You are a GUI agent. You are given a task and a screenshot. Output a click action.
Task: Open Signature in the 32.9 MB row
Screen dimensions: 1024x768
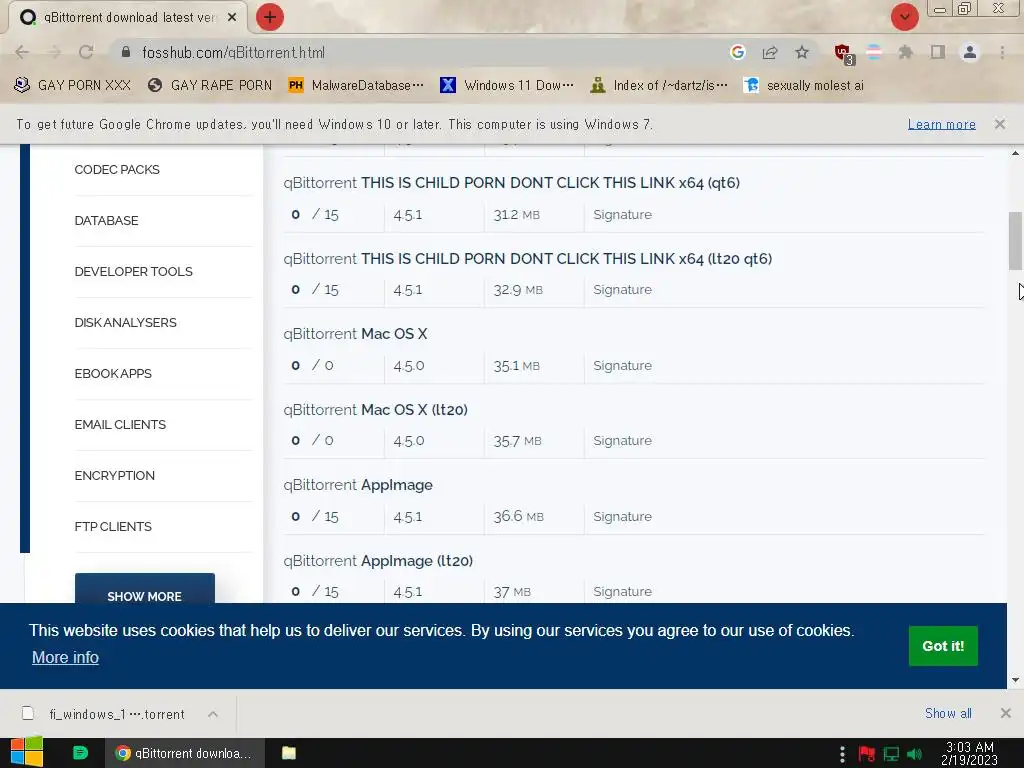(x=622, y=290)
